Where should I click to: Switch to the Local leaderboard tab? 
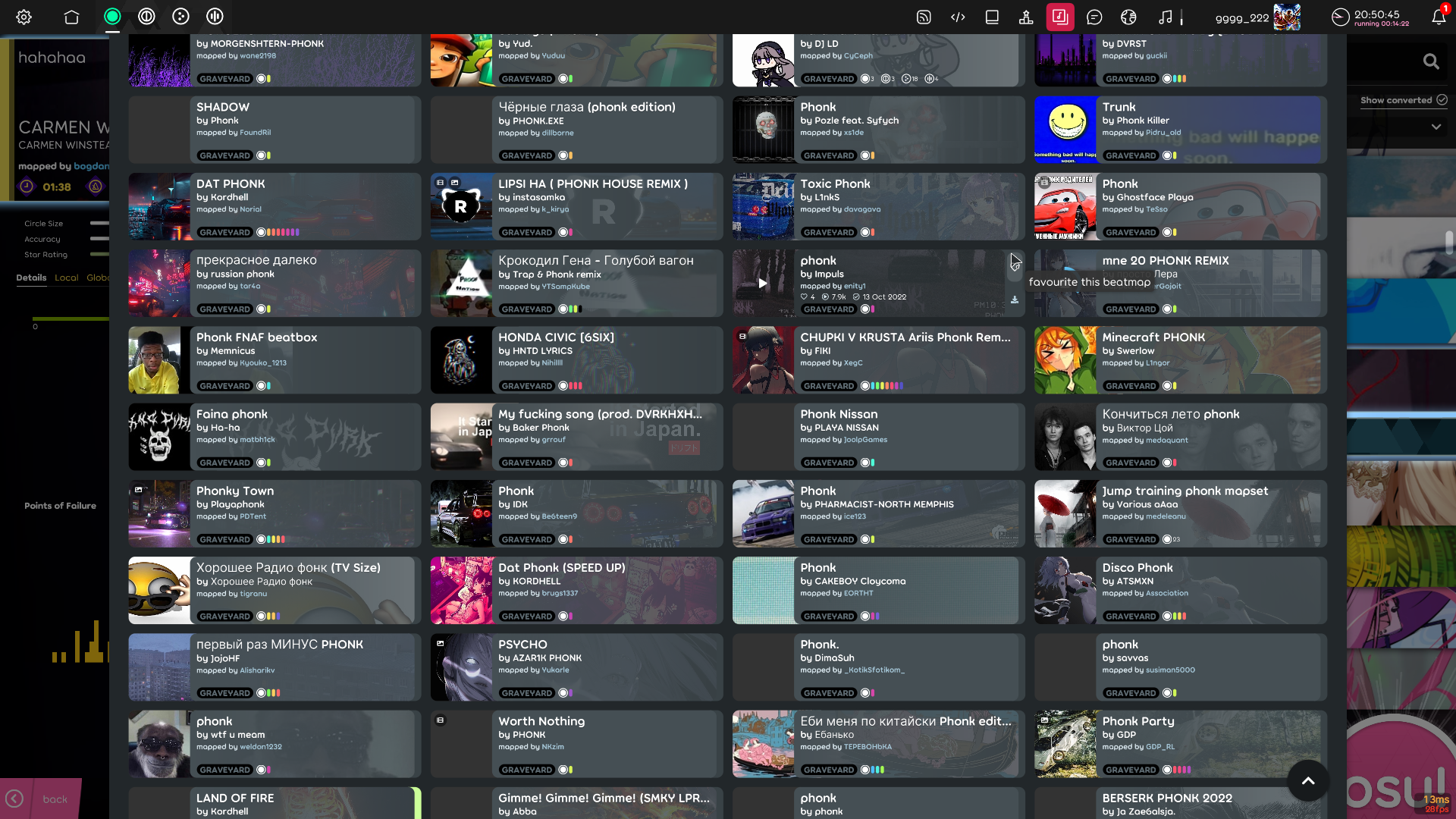pyautogui.click(x=66, y=278)
